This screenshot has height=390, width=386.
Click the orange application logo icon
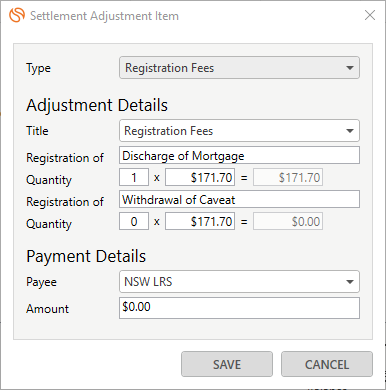pos(17,15)
